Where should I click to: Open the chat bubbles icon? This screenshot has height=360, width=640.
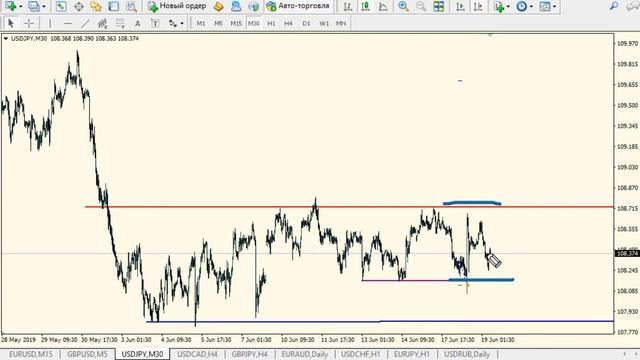[633, 6]
